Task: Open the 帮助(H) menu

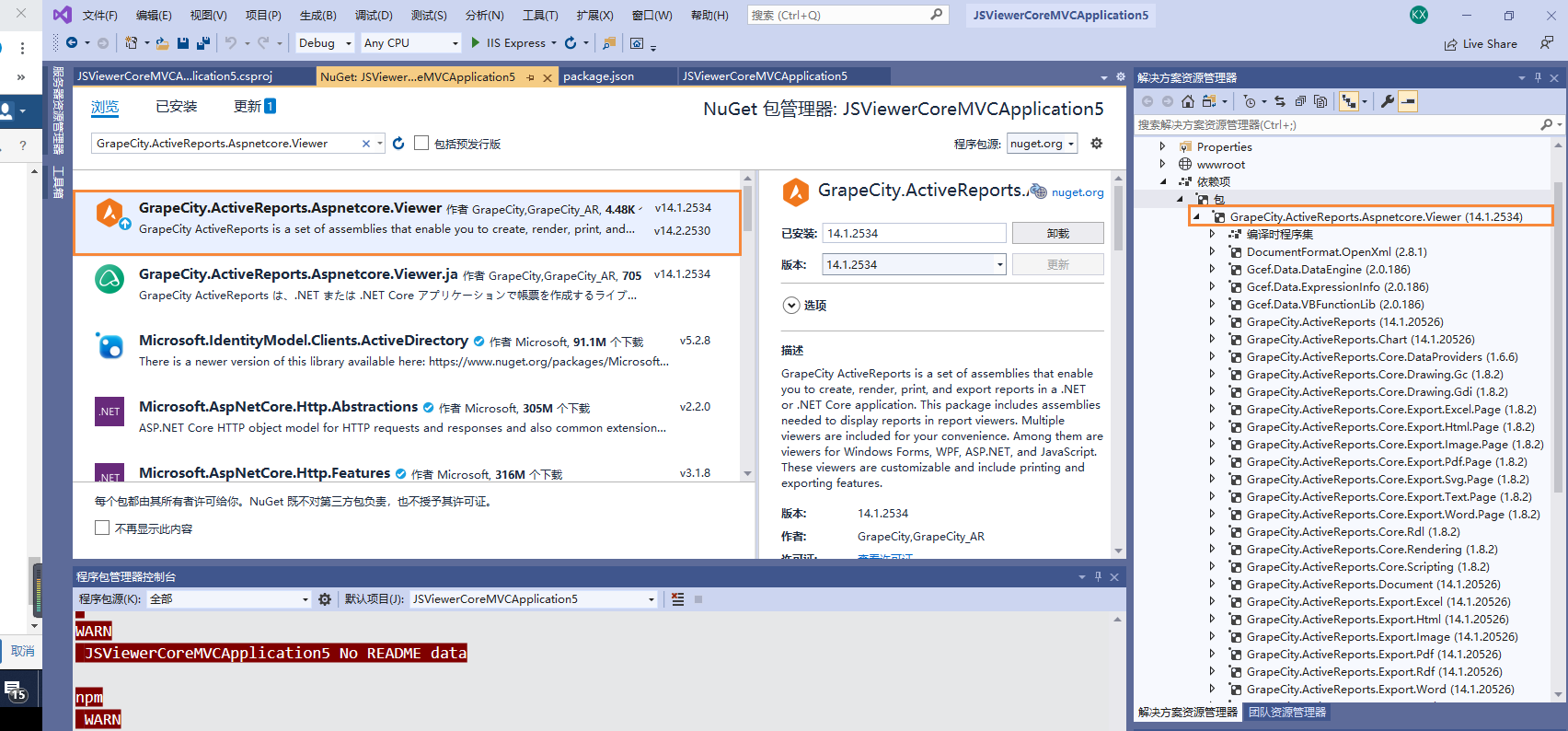Action: pyautogui.click(x=709, y=16)
